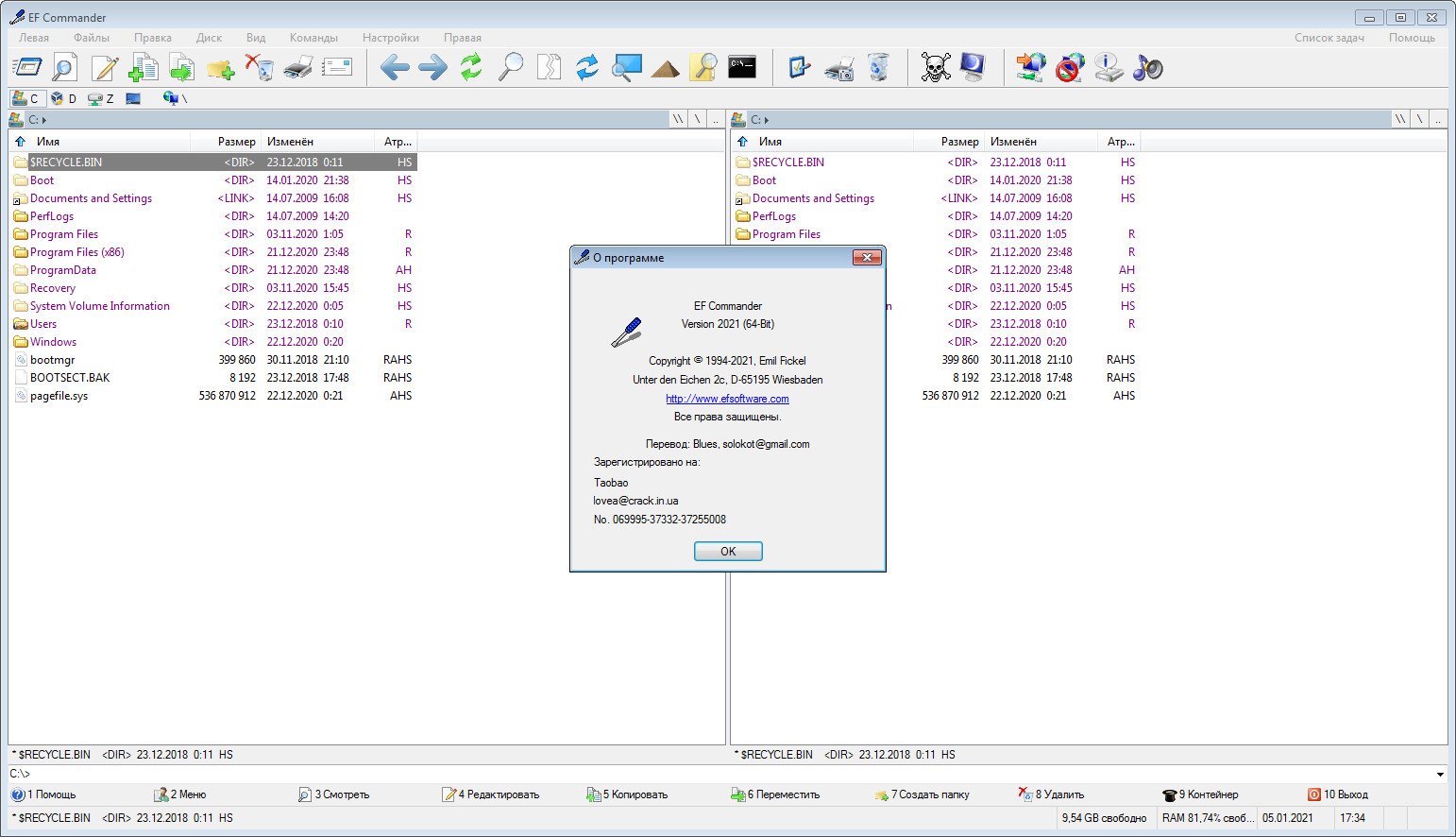Click the moon monitor sleep icon

973,67
